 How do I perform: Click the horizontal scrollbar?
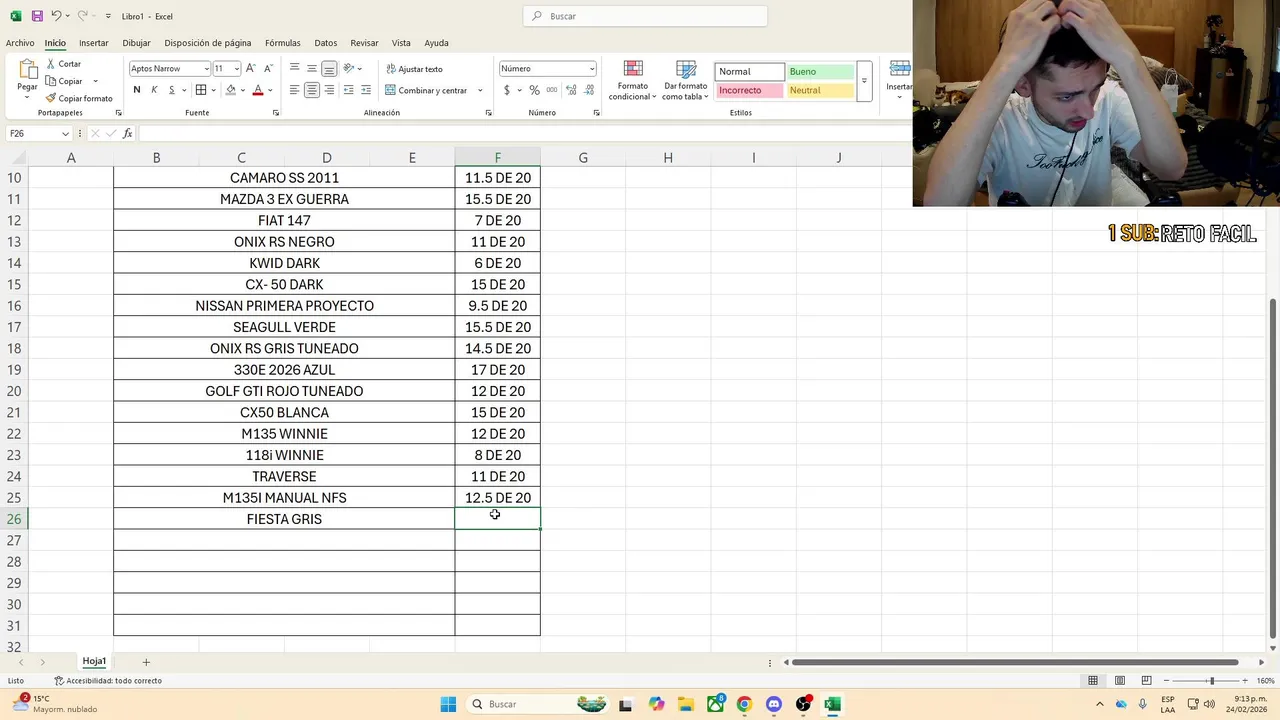1015,662
